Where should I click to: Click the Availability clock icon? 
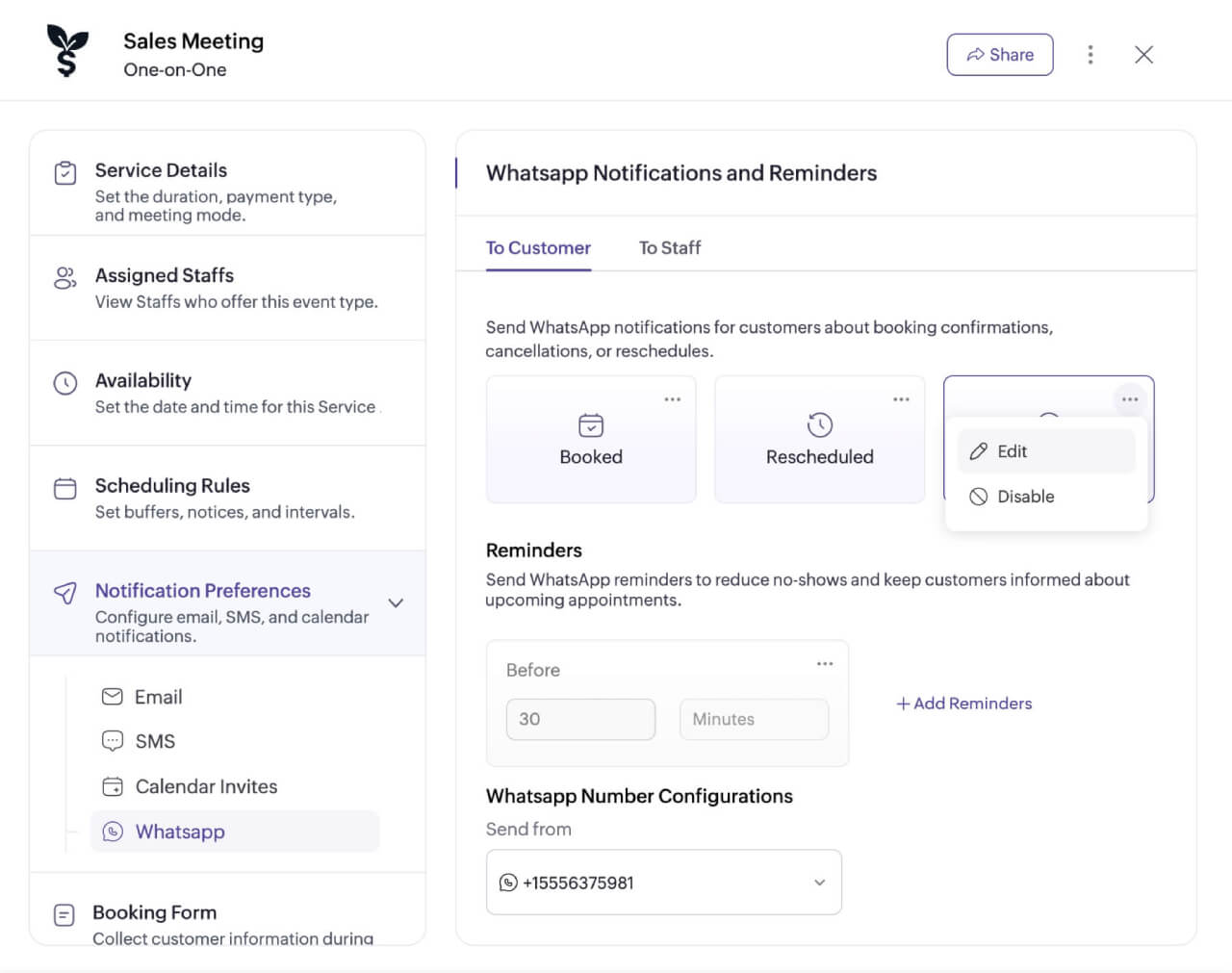click(x=65, y=383)
